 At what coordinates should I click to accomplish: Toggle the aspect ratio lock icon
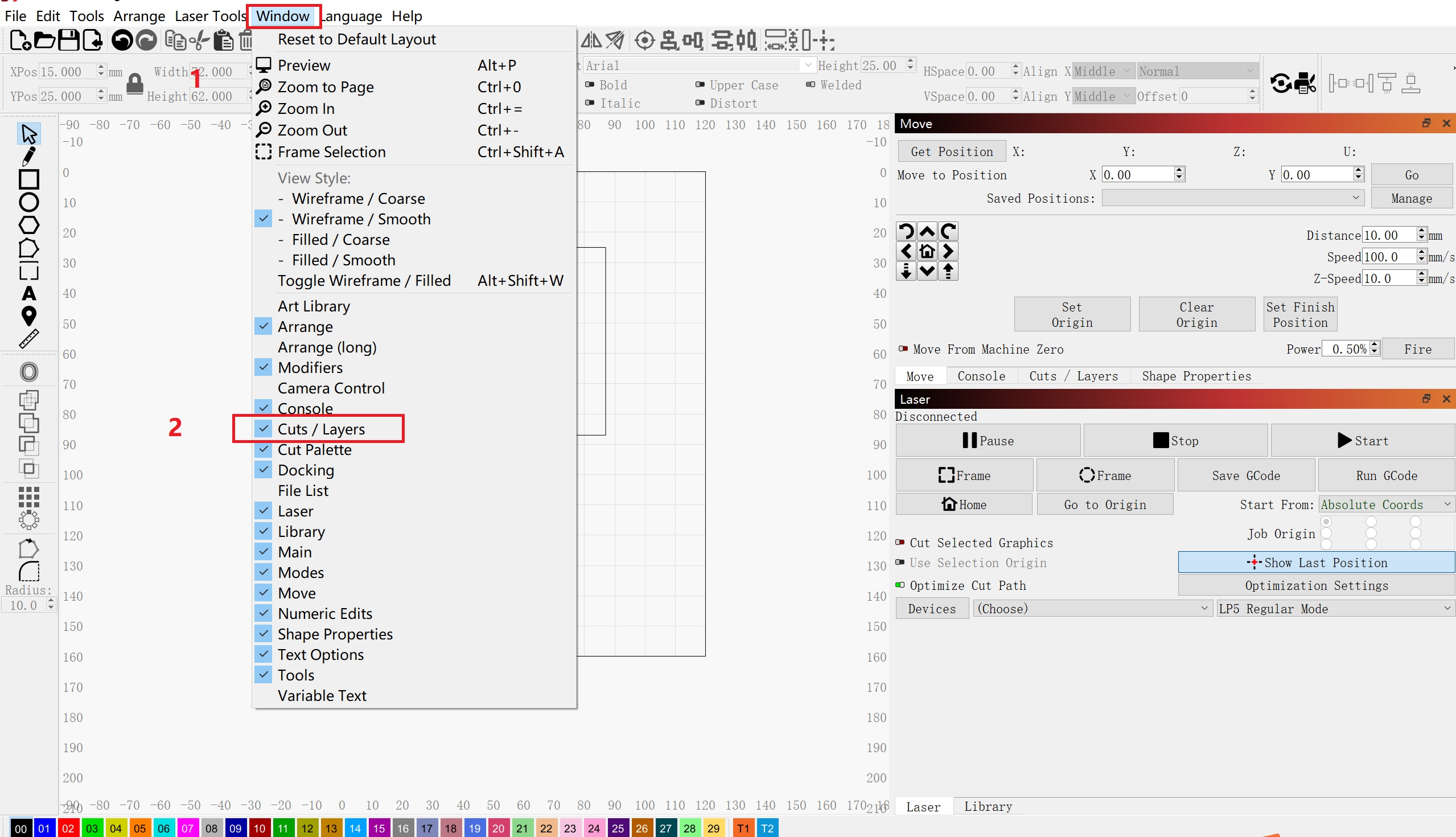134,84
